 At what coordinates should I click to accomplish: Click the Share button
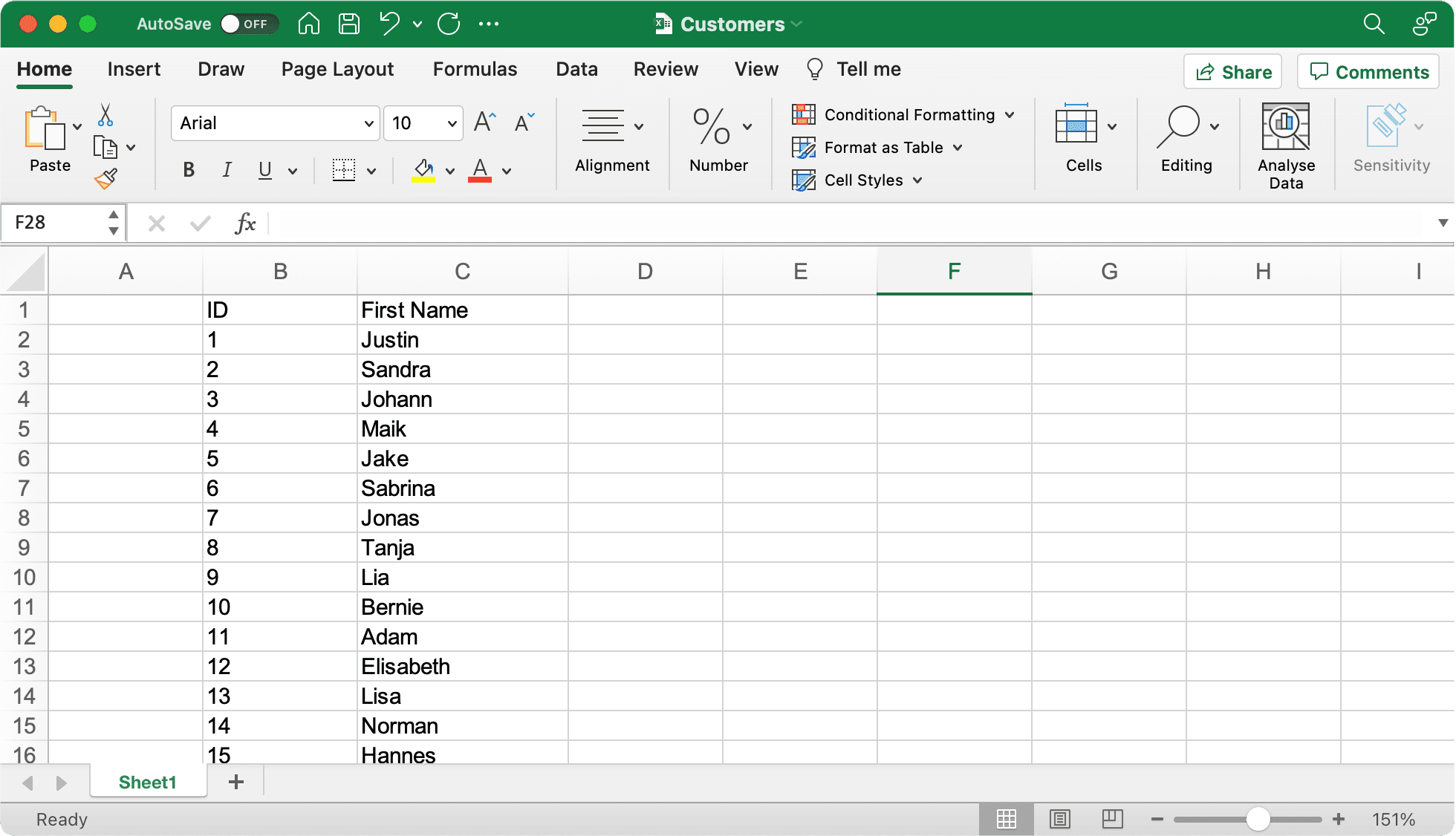click(x=1233, y=72)
